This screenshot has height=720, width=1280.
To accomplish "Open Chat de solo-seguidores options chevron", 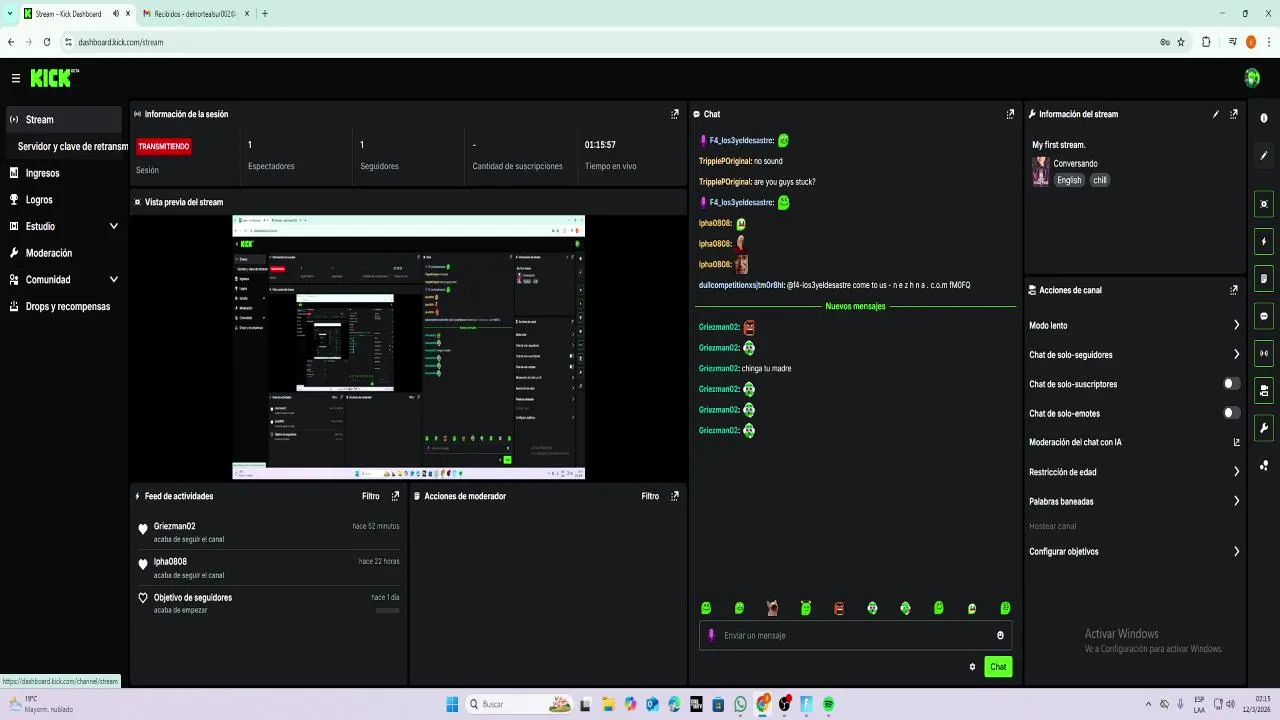I will 1236,354.
